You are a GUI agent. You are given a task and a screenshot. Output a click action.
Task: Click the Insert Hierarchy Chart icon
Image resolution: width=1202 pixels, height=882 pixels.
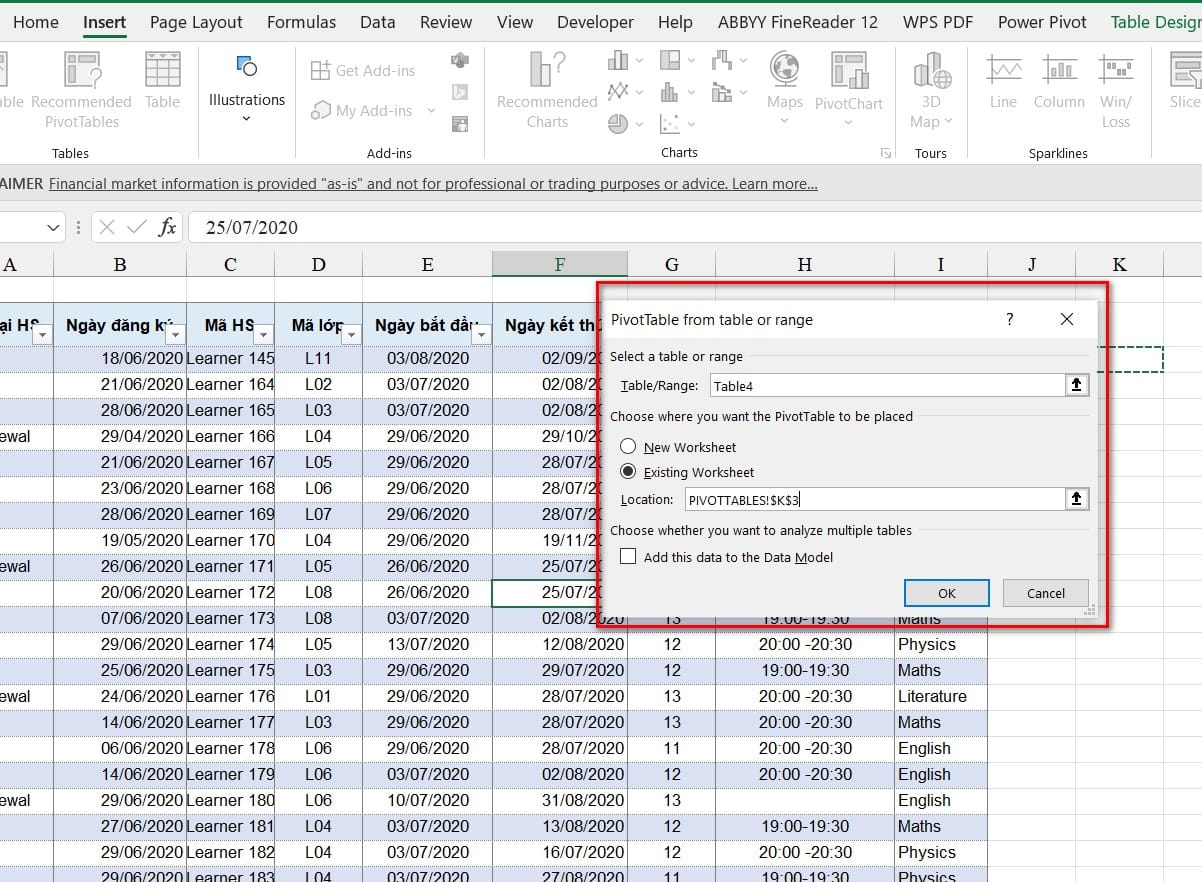pos(670,61)
